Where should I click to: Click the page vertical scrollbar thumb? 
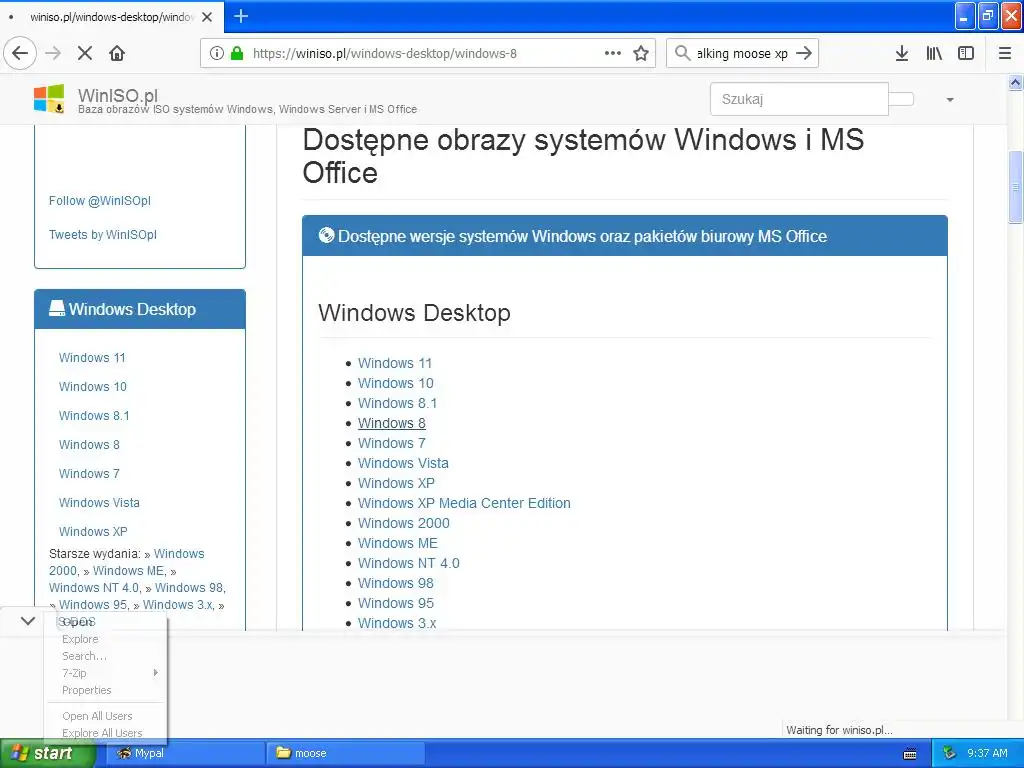(1015, 187)
